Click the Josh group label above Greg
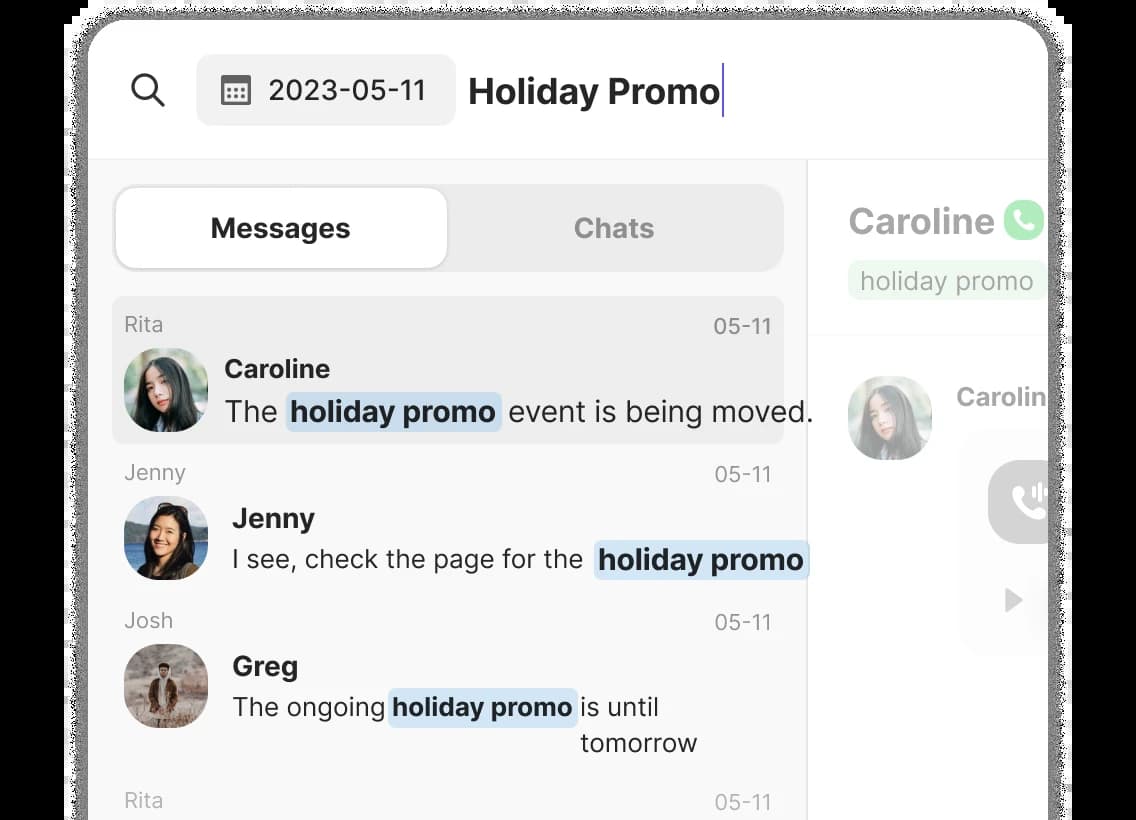This screenshot has width=1136, height=820. point(149,621)
